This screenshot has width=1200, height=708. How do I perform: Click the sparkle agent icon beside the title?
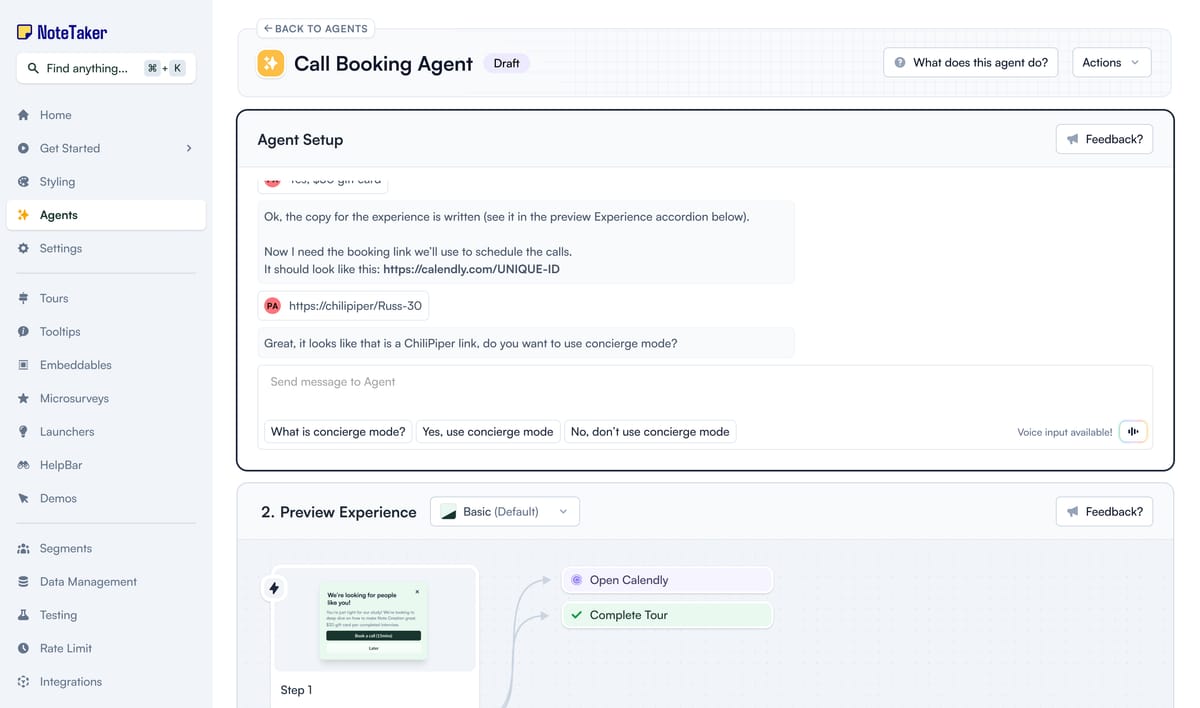pyautogui.click(x=270, y=63)
